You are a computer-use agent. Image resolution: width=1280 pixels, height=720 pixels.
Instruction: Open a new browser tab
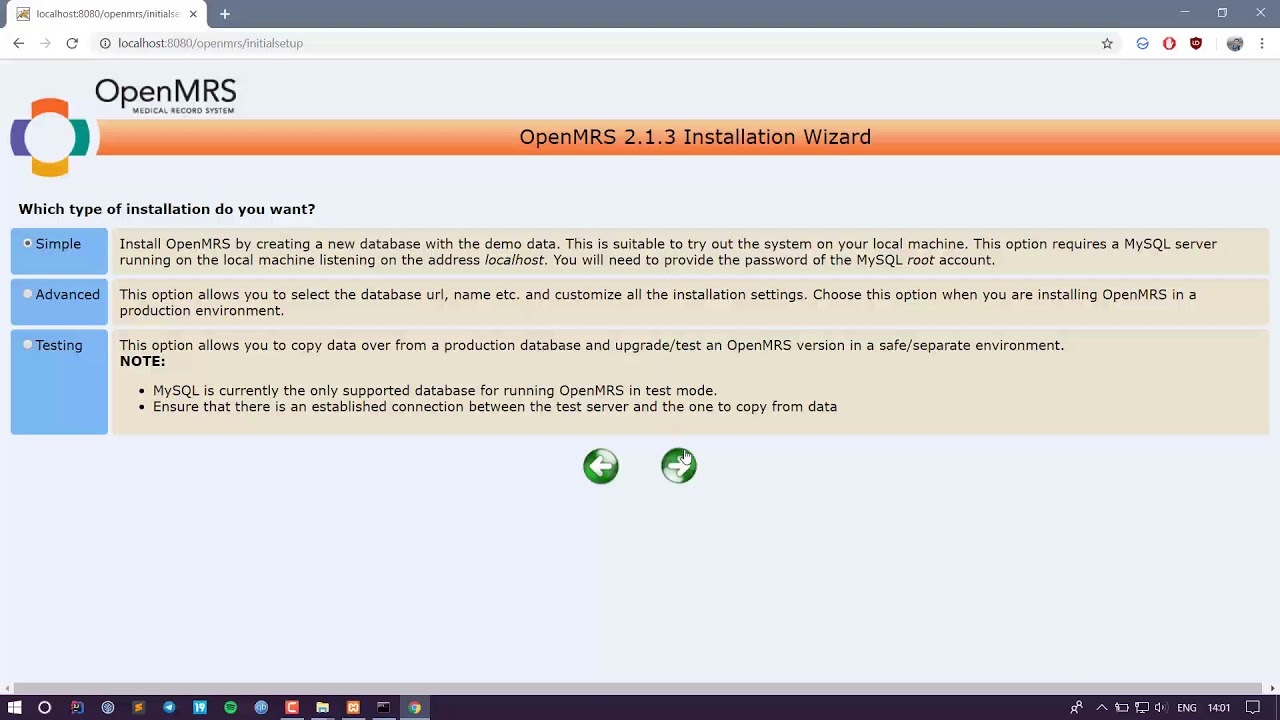point(225,14)
